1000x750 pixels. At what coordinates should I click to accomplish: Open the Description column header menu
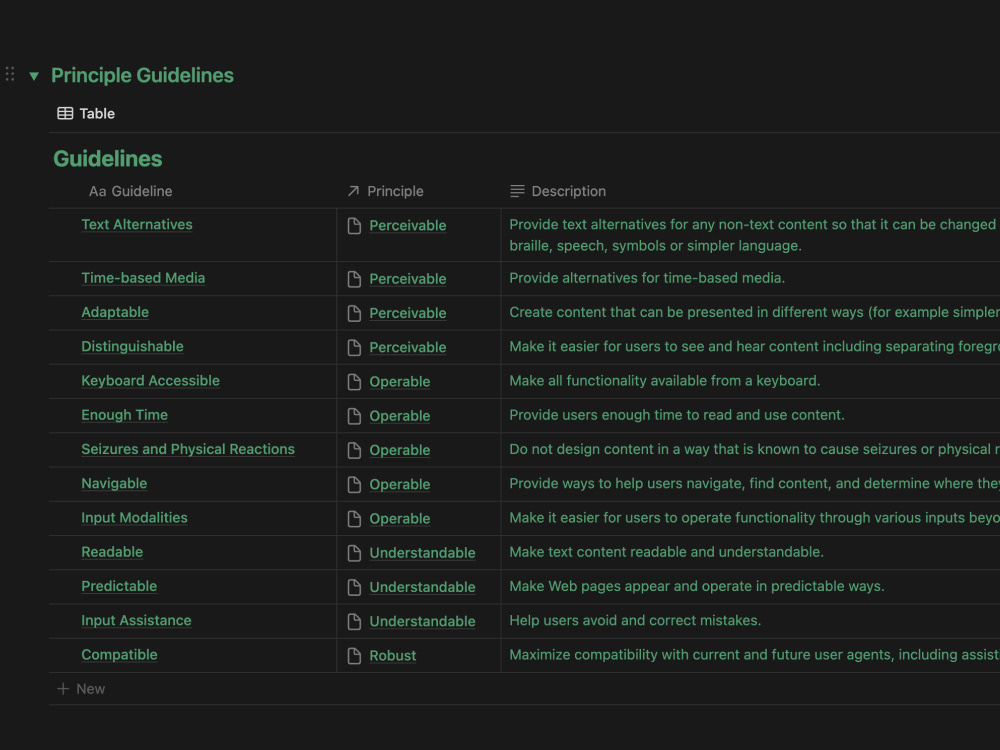click(x=751, y=191)
